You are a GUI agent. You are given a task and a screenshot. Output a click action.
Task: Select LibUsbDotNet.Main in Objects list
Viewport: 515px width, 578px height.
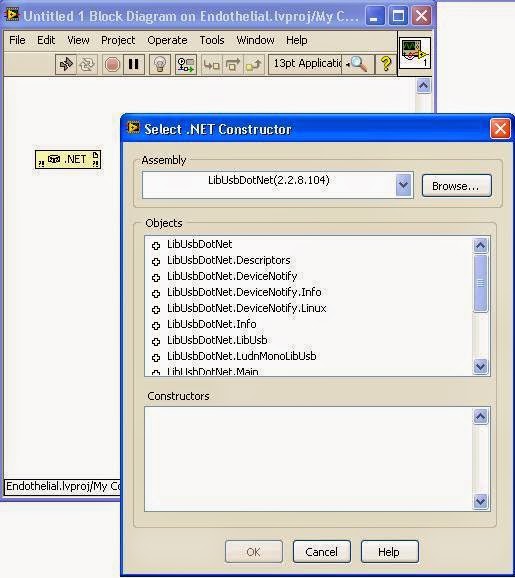tap(212, 372)
